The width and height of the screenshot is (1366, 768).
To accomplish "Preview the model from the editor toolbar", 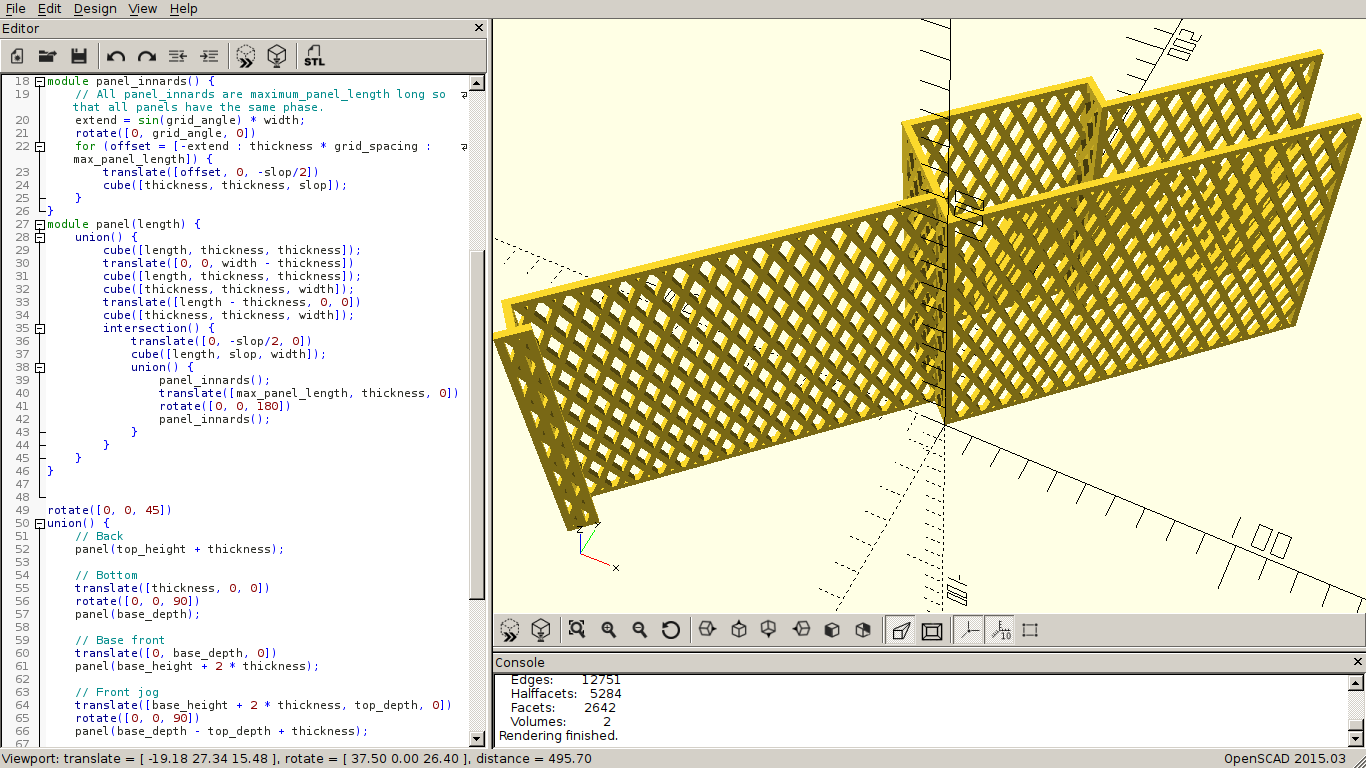I will [246, 56].
